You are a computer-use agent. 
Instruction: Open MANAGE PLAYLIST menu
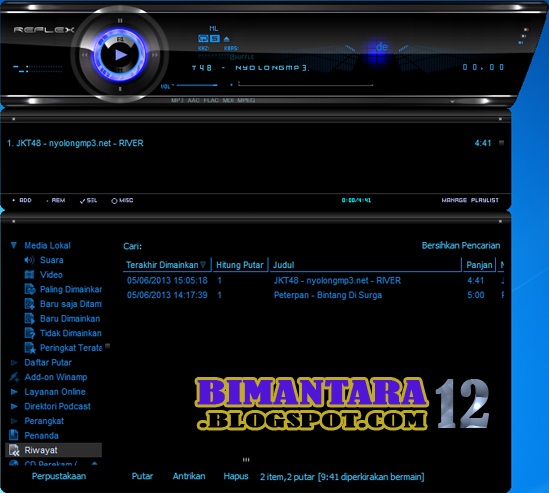[470, 200]
